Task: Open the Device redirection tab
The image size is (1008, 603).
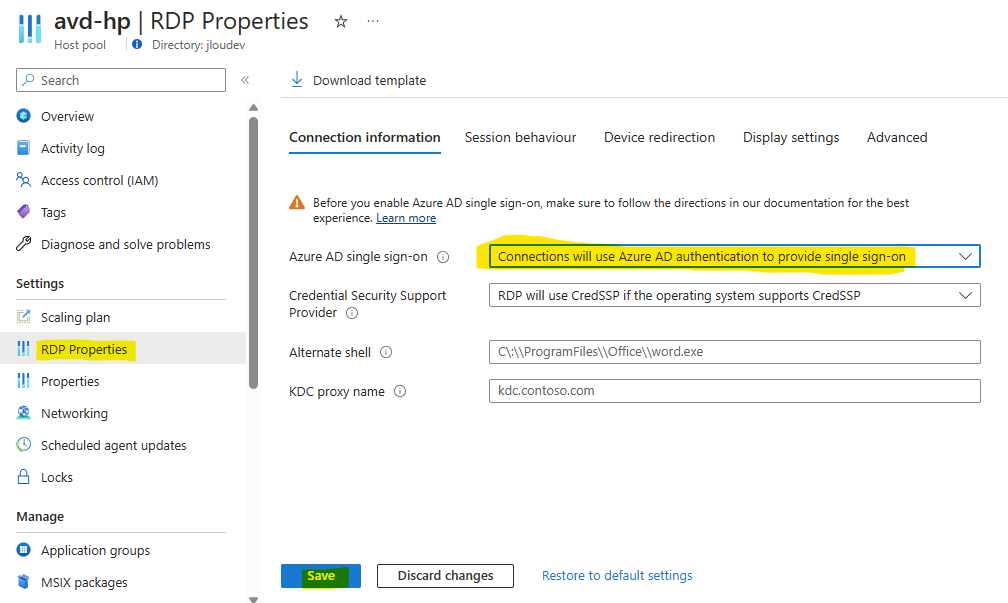Action: click(659, 138)
